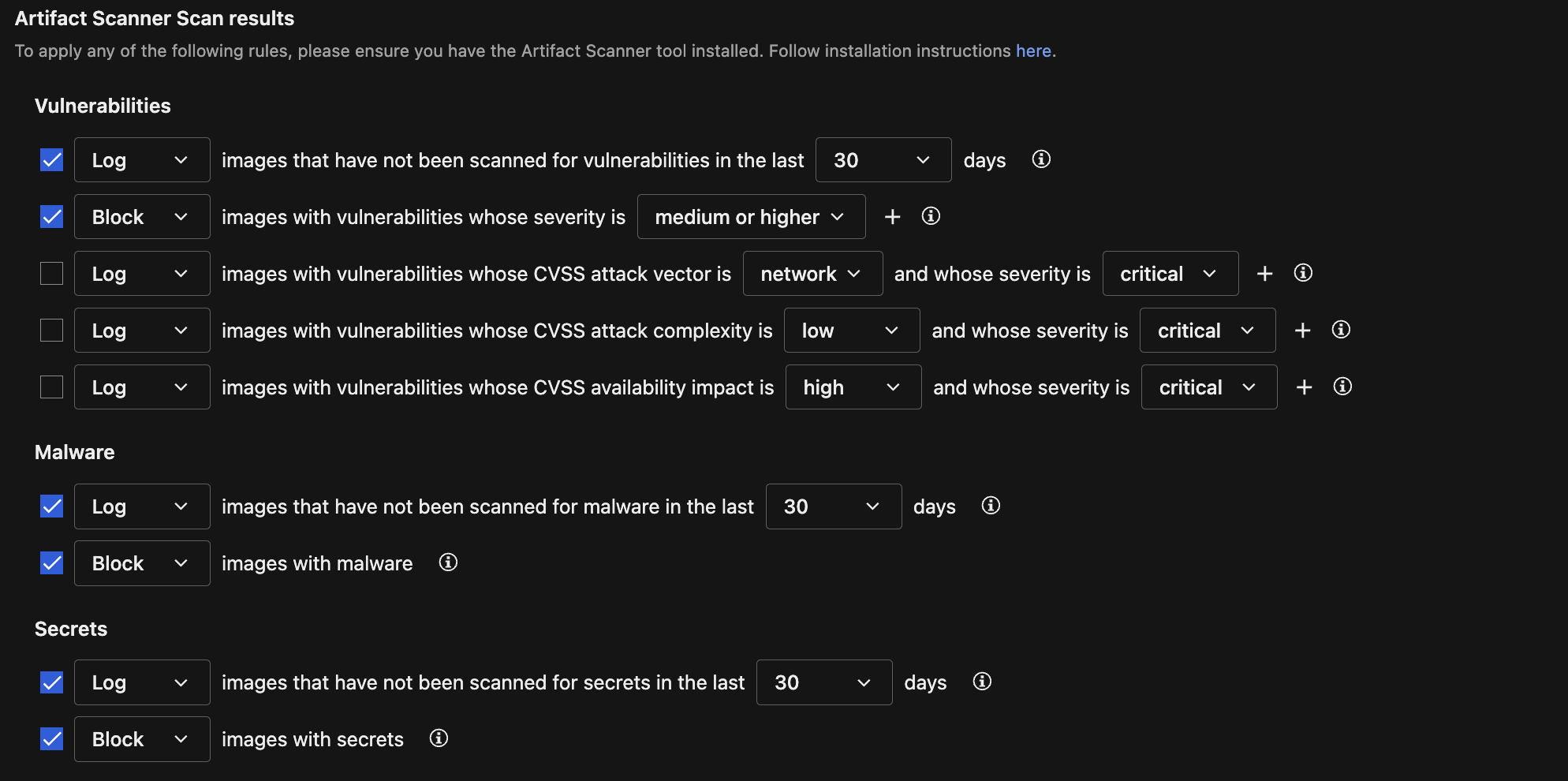Viewport: 1568px width, 781px height.
Task: Open Log action dropdown for unscanned secrets
Action: click(142, 682)
